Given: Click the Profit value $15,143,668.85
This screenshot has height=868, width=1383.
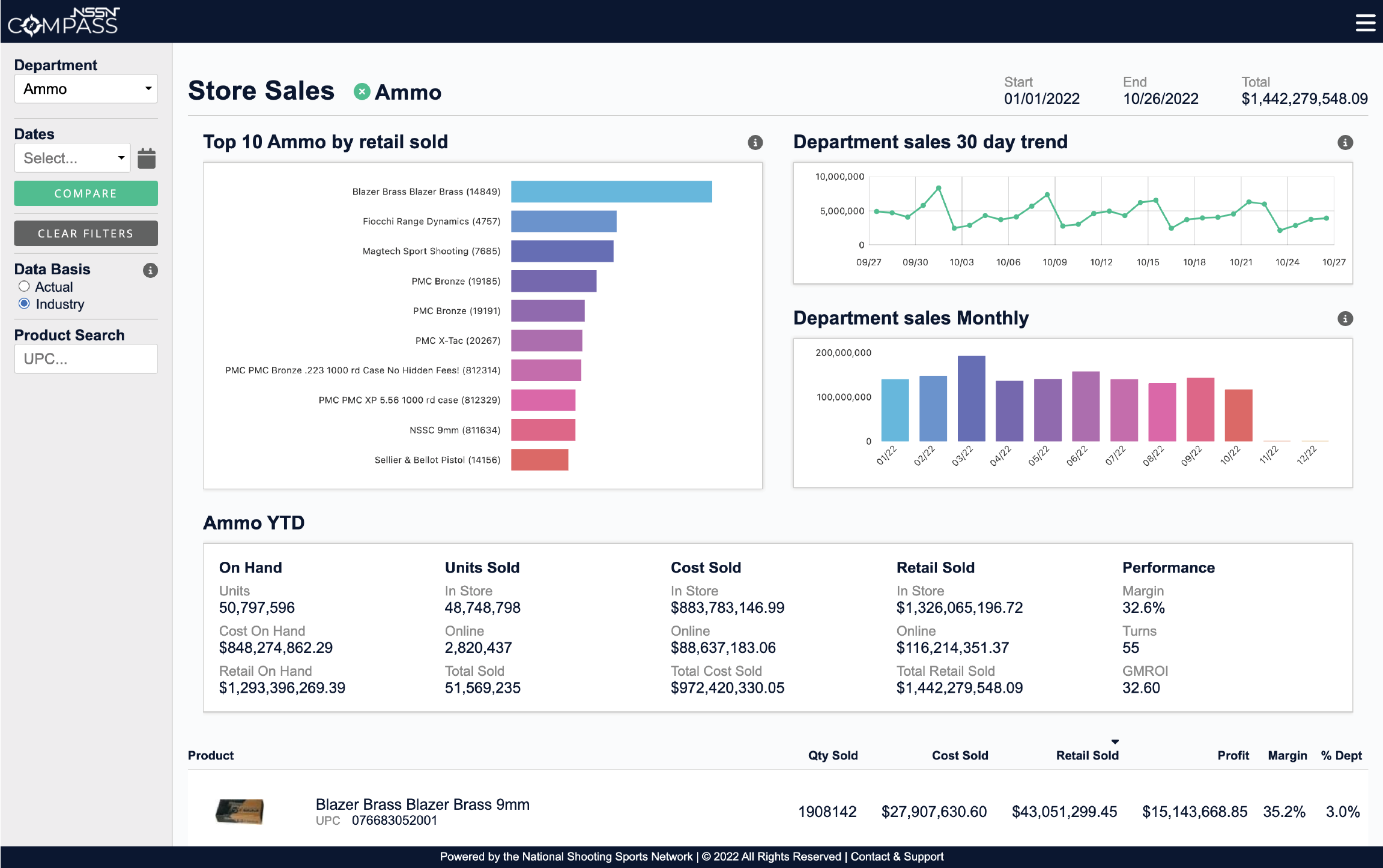Looking at the screenshot, I should point(1194,812).
